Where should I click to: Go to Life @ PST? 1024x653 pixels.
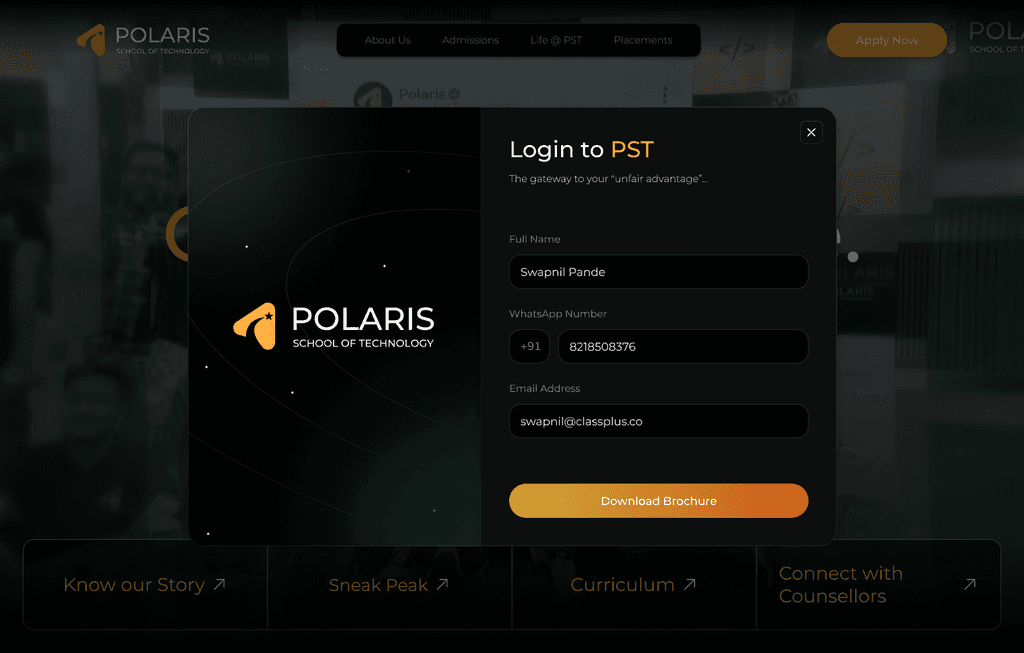click(x=556, y=40)
